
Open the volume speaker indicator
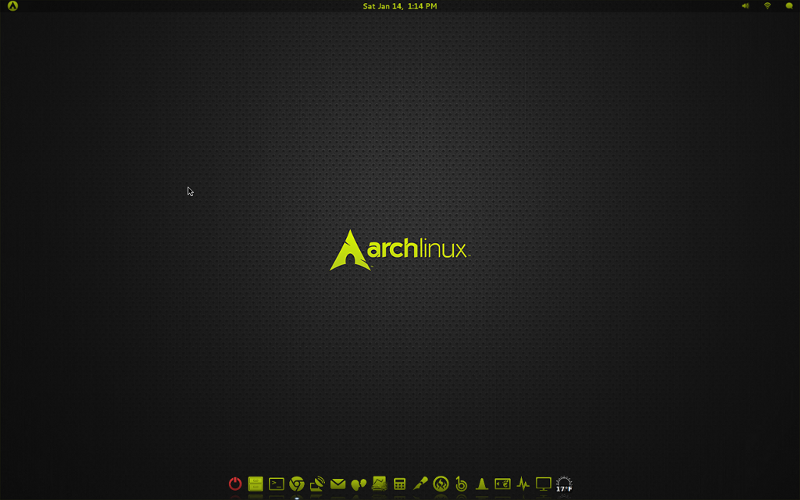tap(745, 6)
